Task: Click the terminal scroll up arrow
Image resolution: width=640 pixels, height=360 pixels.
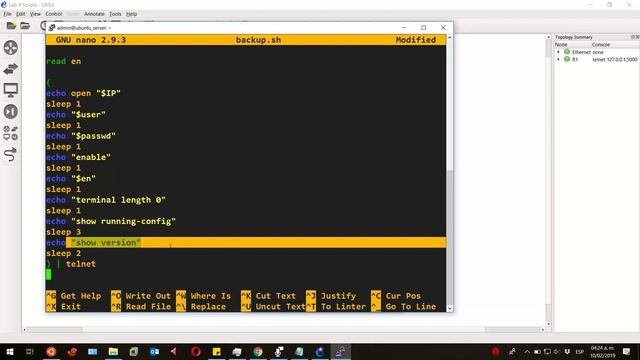Action: (450, 38)
